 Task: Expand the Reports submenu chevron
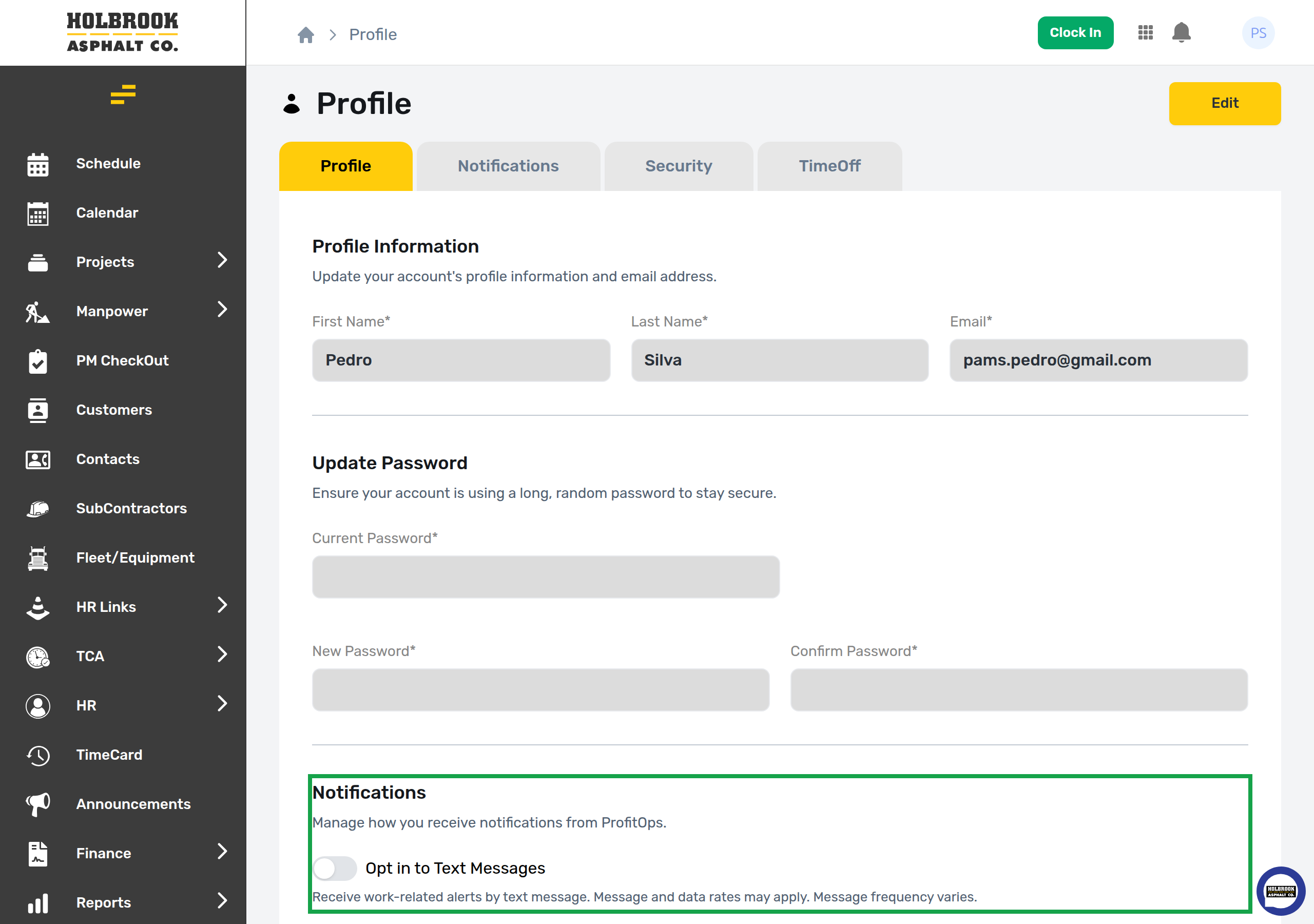click(223, 901)
